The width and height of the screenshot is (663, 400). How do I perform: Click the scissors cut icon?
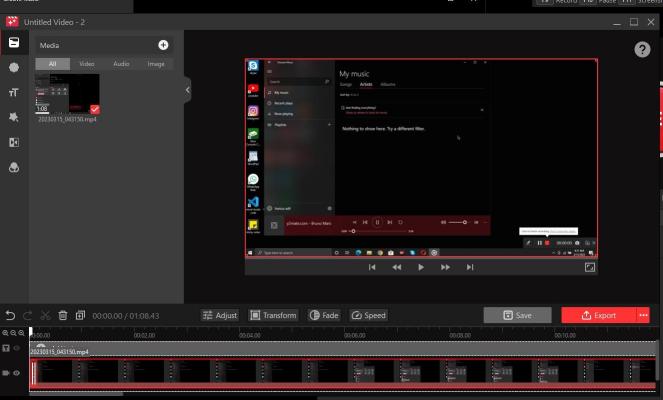[45, 315]
